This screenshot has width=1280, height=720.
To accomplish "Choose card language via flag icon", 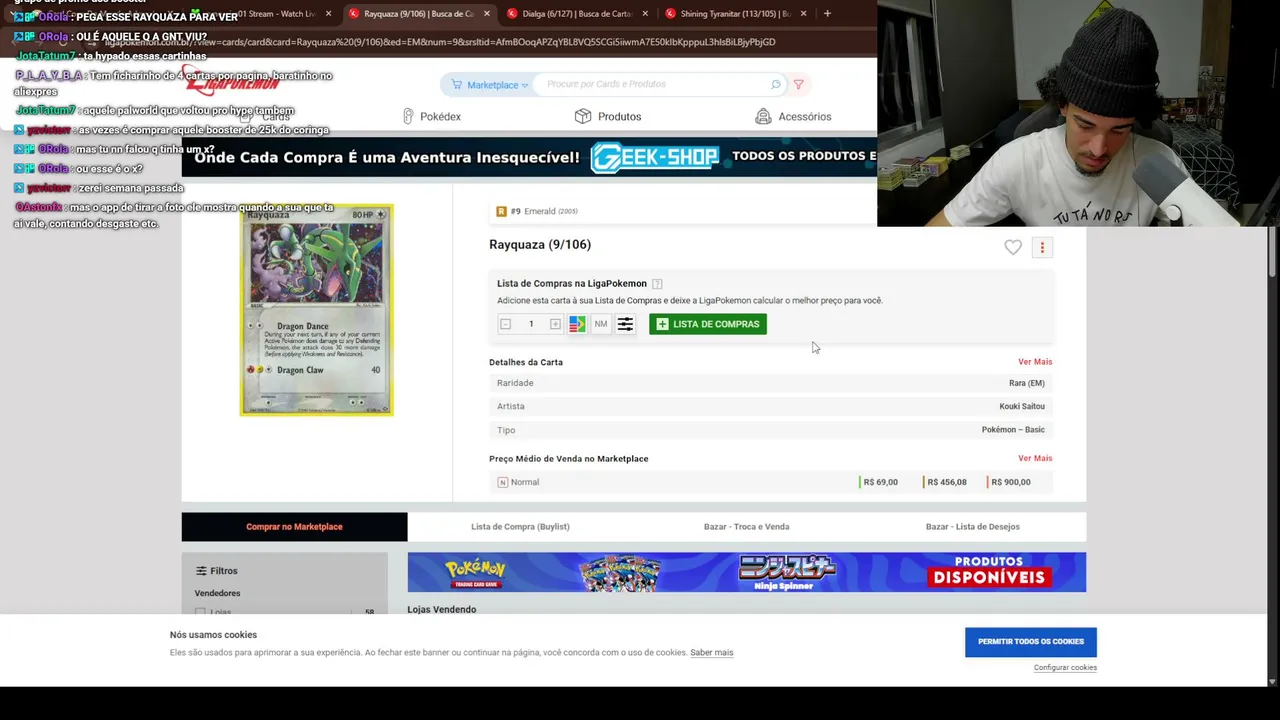I will click(577, 324).
